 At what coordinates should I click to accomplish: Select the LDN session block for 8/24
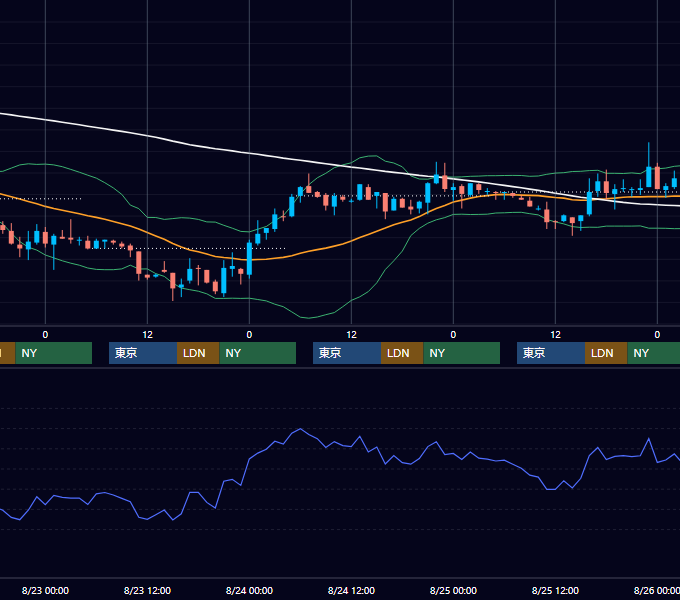point(402,353)
